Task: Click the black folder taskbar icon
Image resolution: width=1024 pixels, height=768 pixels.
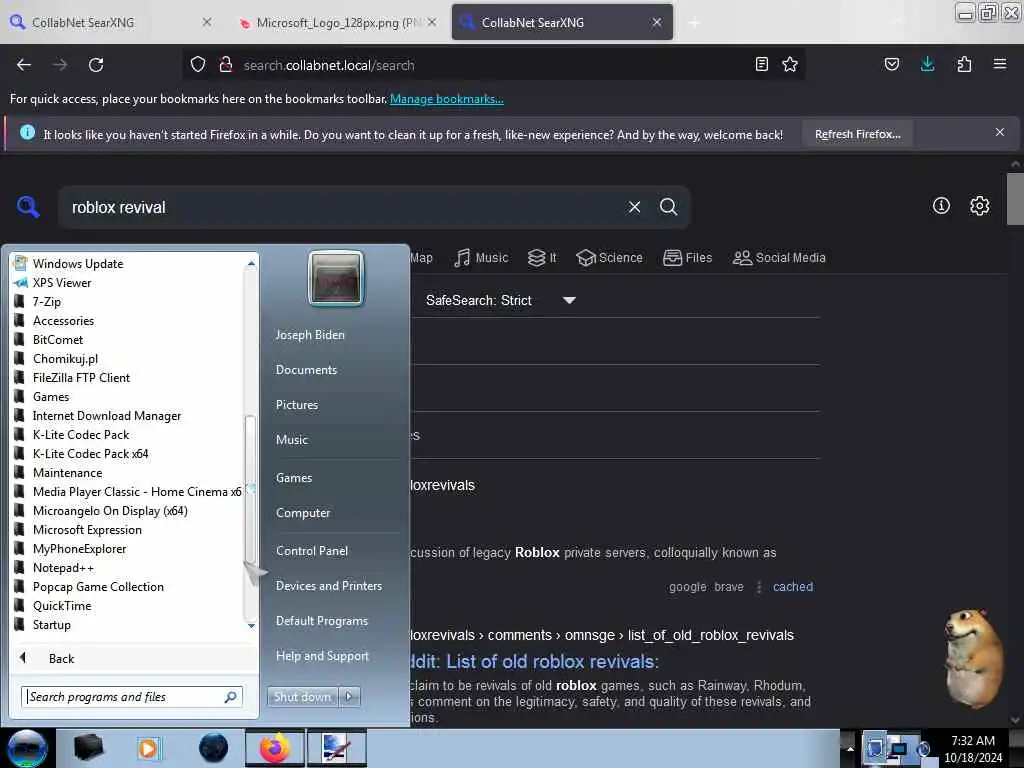Action: [88, 748]
